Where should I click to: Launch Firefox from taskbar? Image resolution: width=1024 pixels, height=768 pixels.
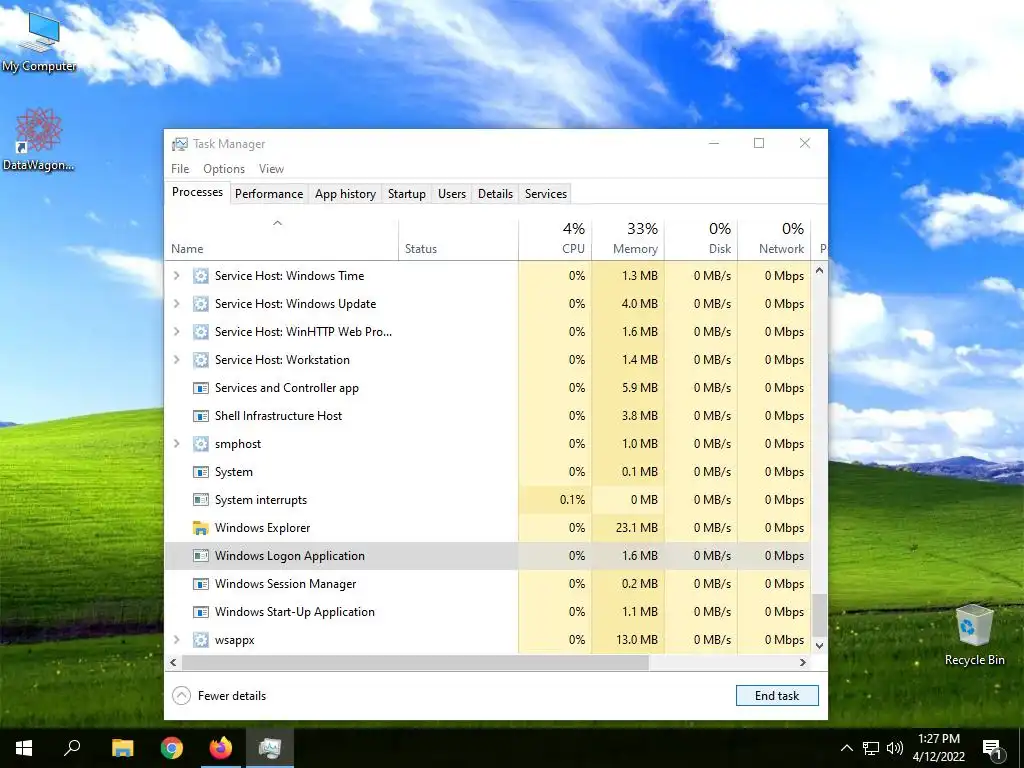point(221,748)
